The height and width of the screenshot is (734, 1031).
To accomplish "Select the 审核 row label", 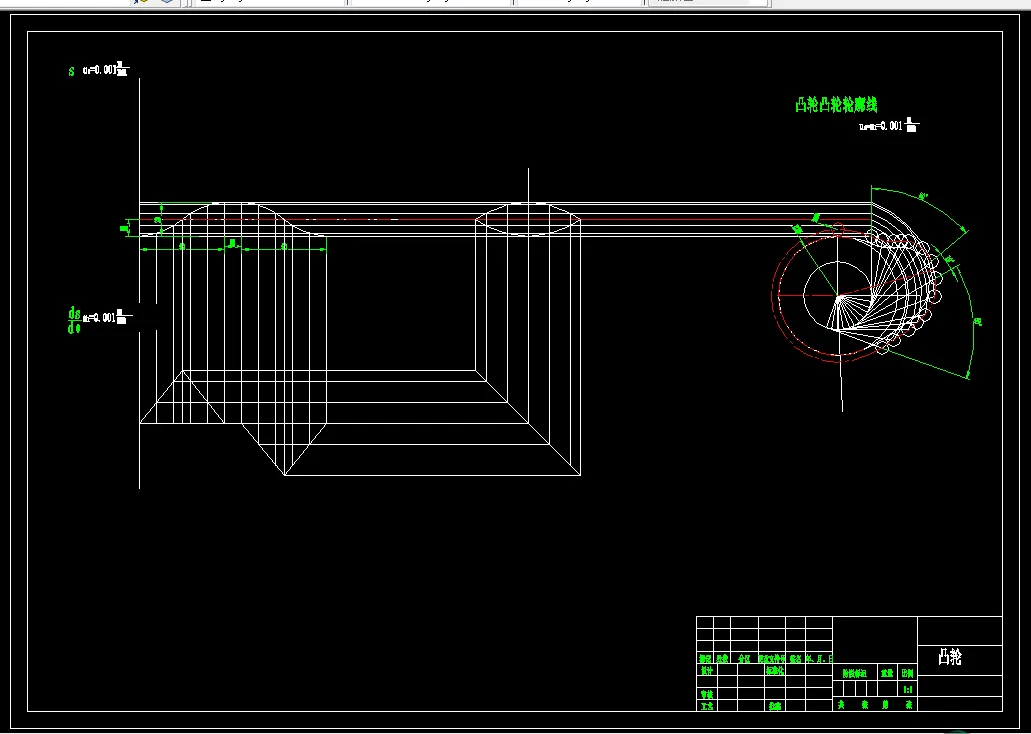I will point(706,695).
